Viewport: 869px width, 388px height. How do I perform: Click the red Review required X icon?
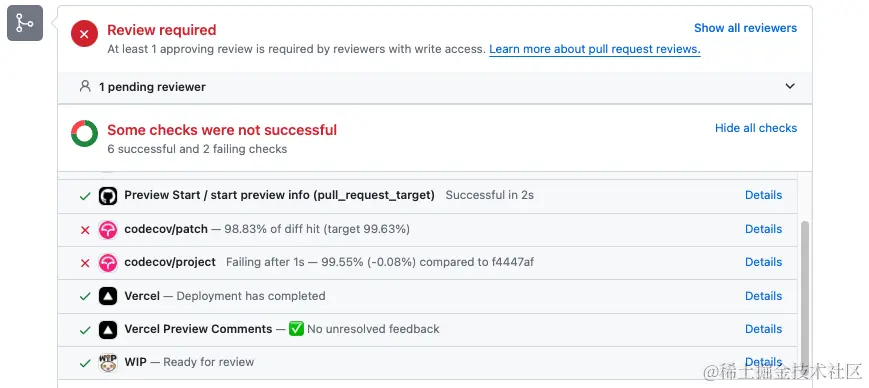pyautogui.click(x=84, y=34)
